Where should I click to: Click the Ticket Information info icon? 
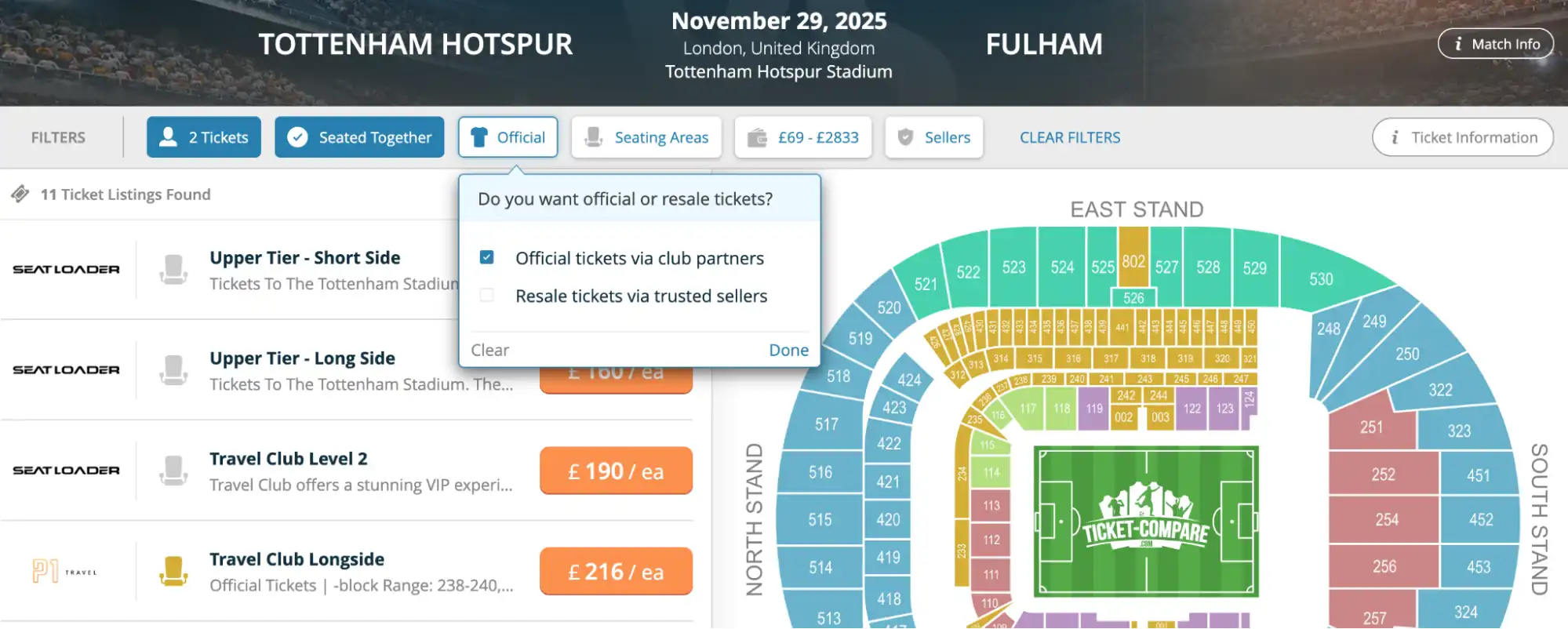[x=1395, y=136]
